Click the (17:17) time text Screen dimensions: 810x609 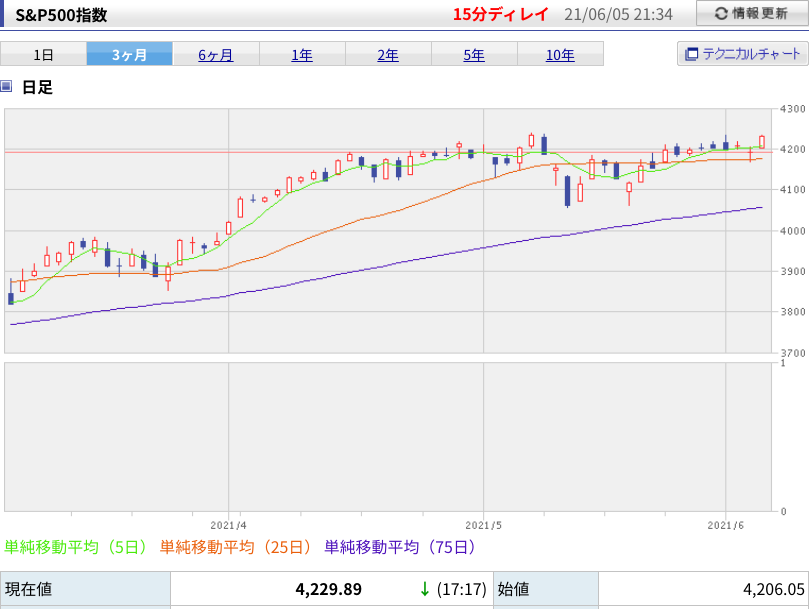point(461,589)
